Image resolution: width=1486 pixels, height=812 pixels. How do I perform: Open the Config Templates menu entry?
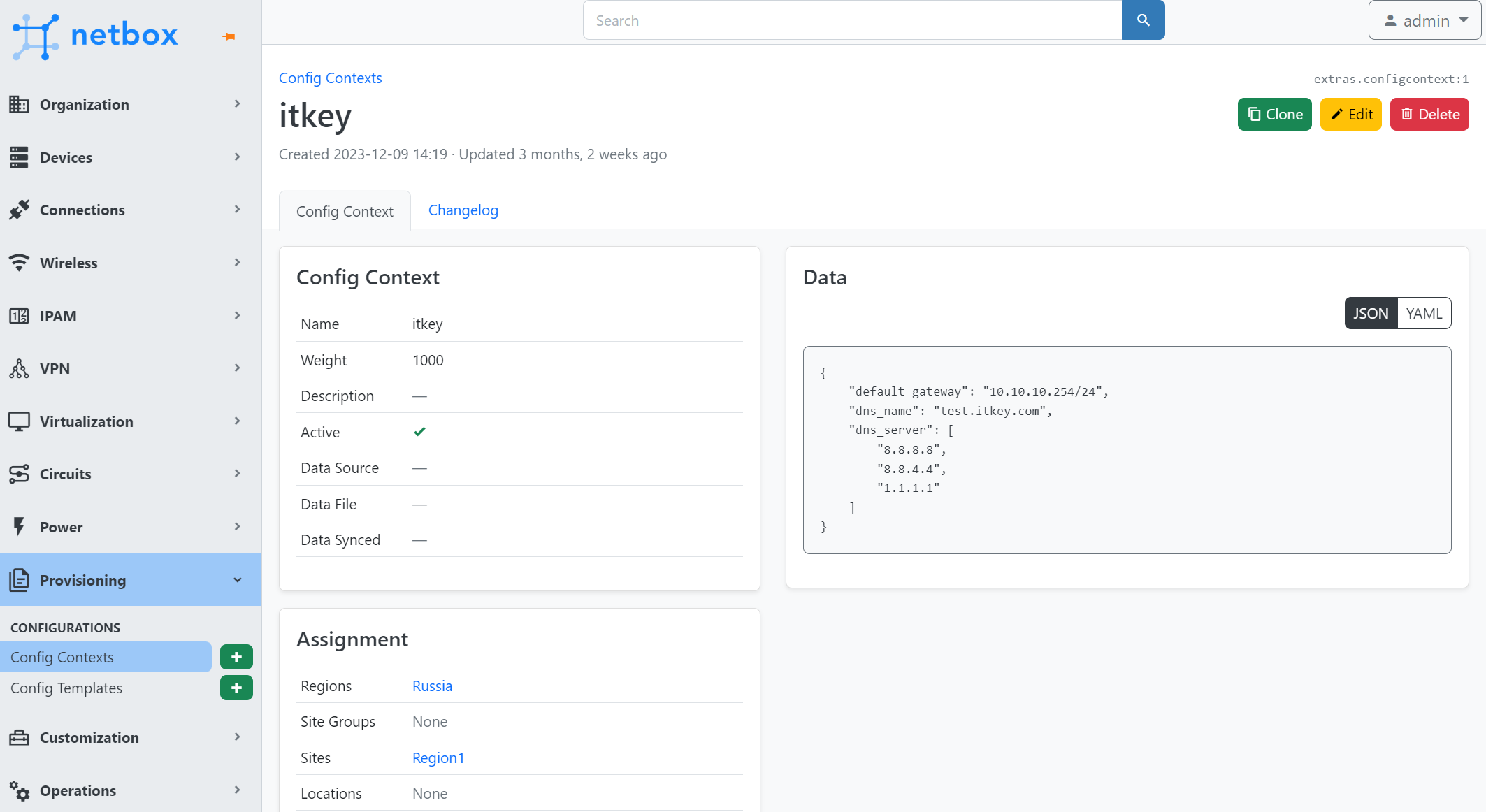tap(66, 688)
